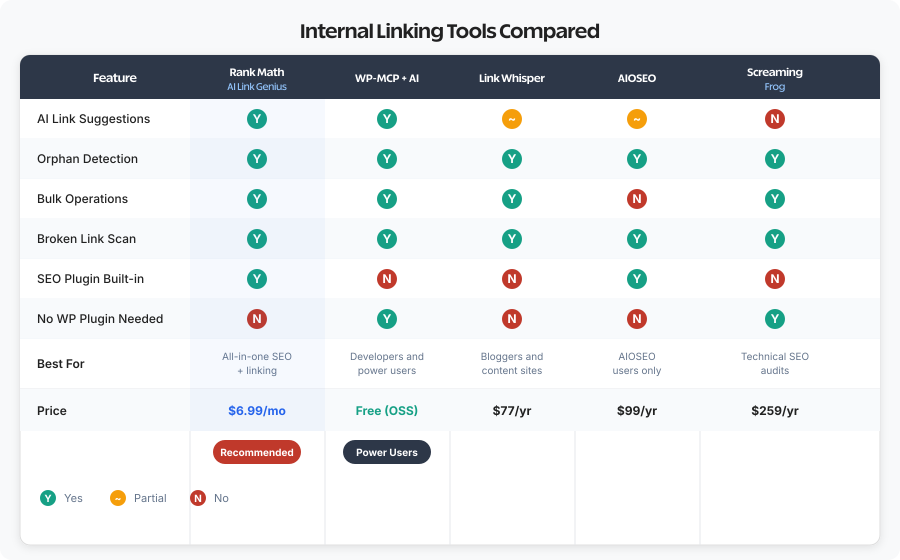
Task: Click the $99/yr price
Action: 637,411
